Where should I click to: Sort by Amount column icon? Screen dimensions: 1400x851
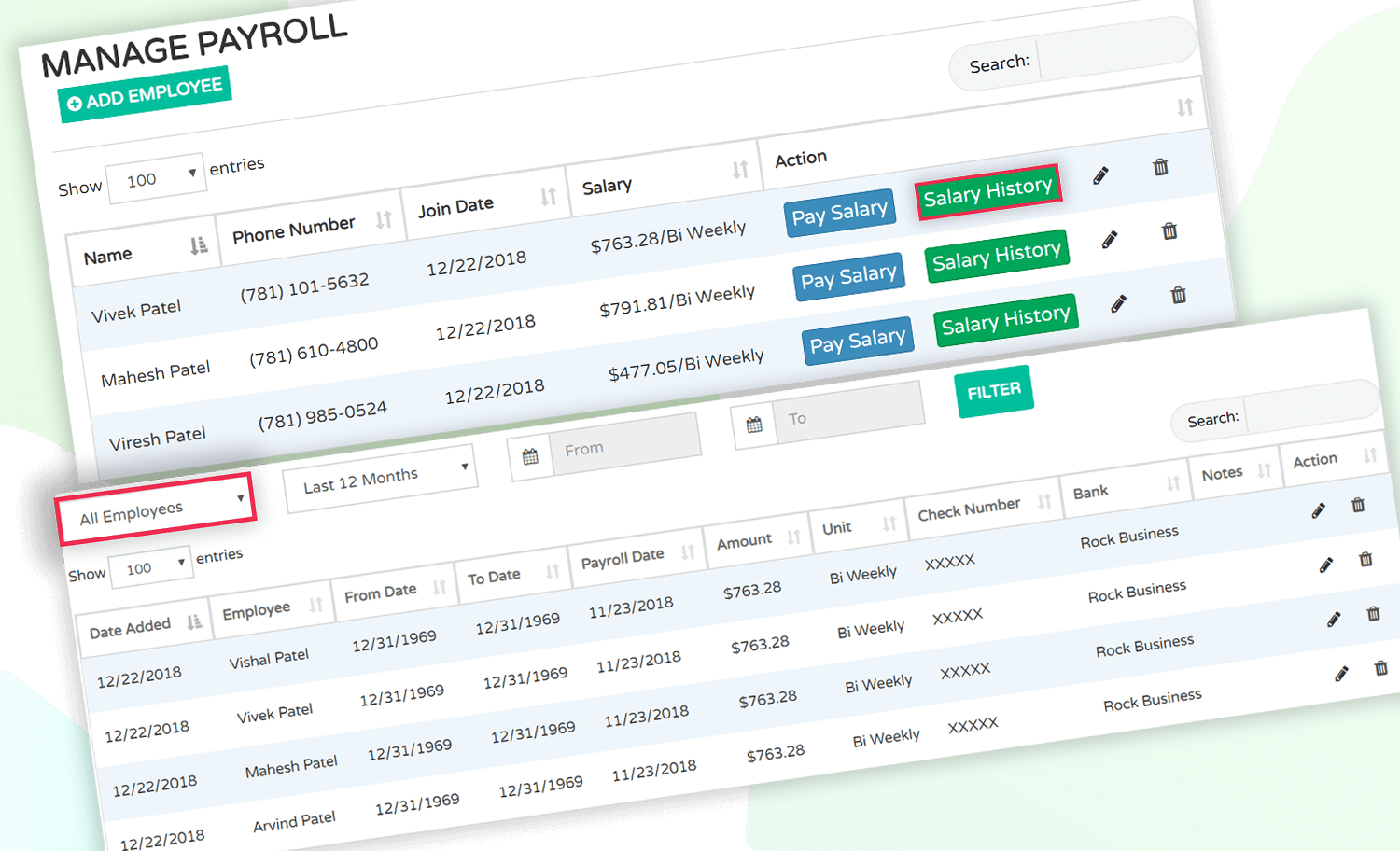tap(793, 537)
